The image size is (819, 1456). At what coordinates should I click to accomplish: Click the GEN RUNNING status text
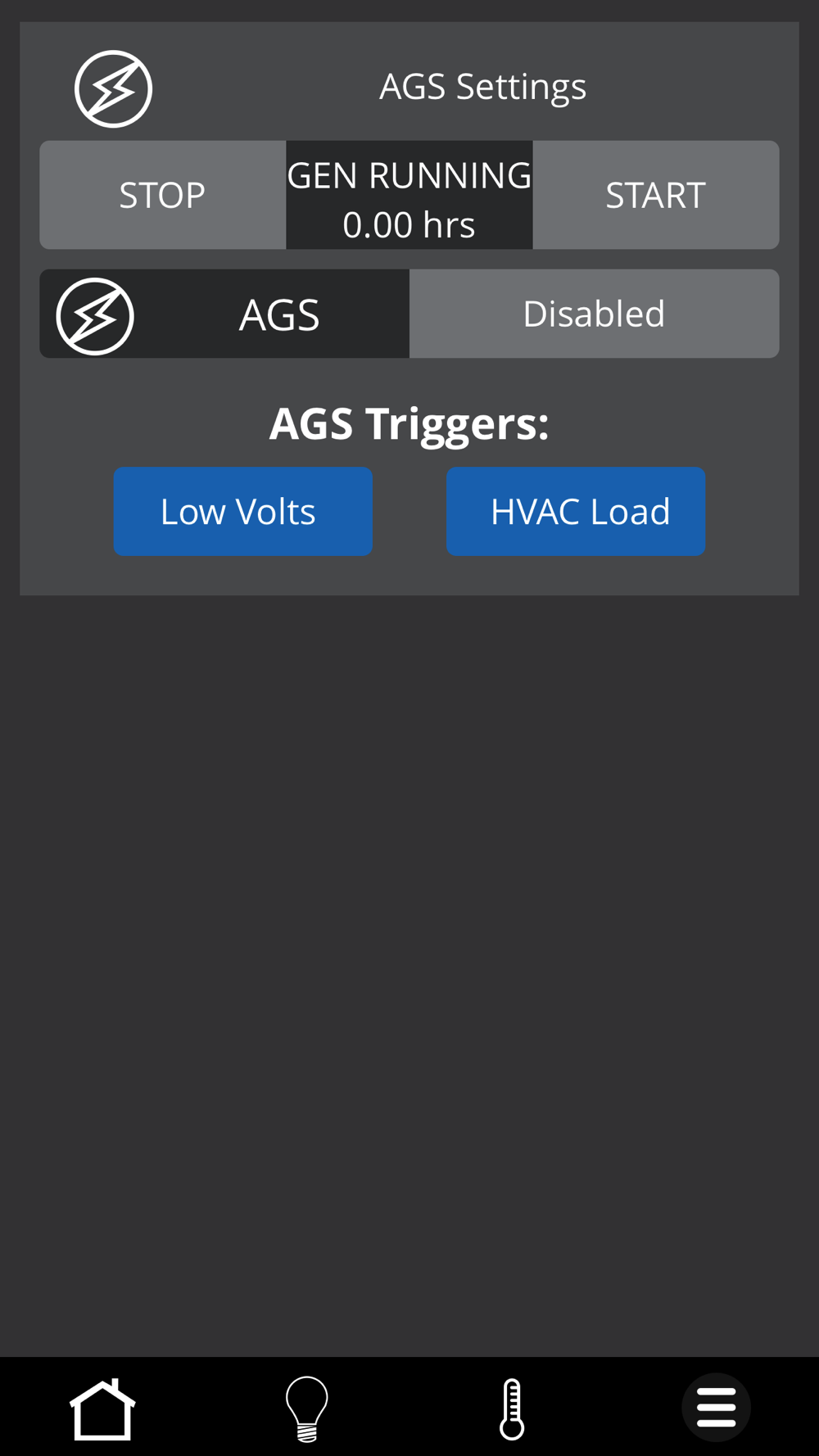pos(409,175)
